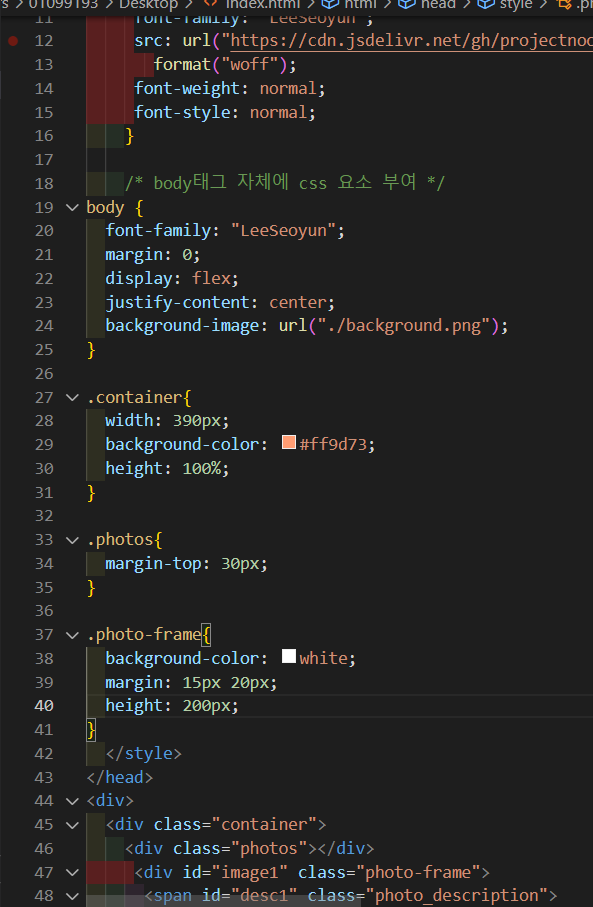
Task: Follow the cdn.jsdelivr.net URL on line 12
Action: [411, 40]
